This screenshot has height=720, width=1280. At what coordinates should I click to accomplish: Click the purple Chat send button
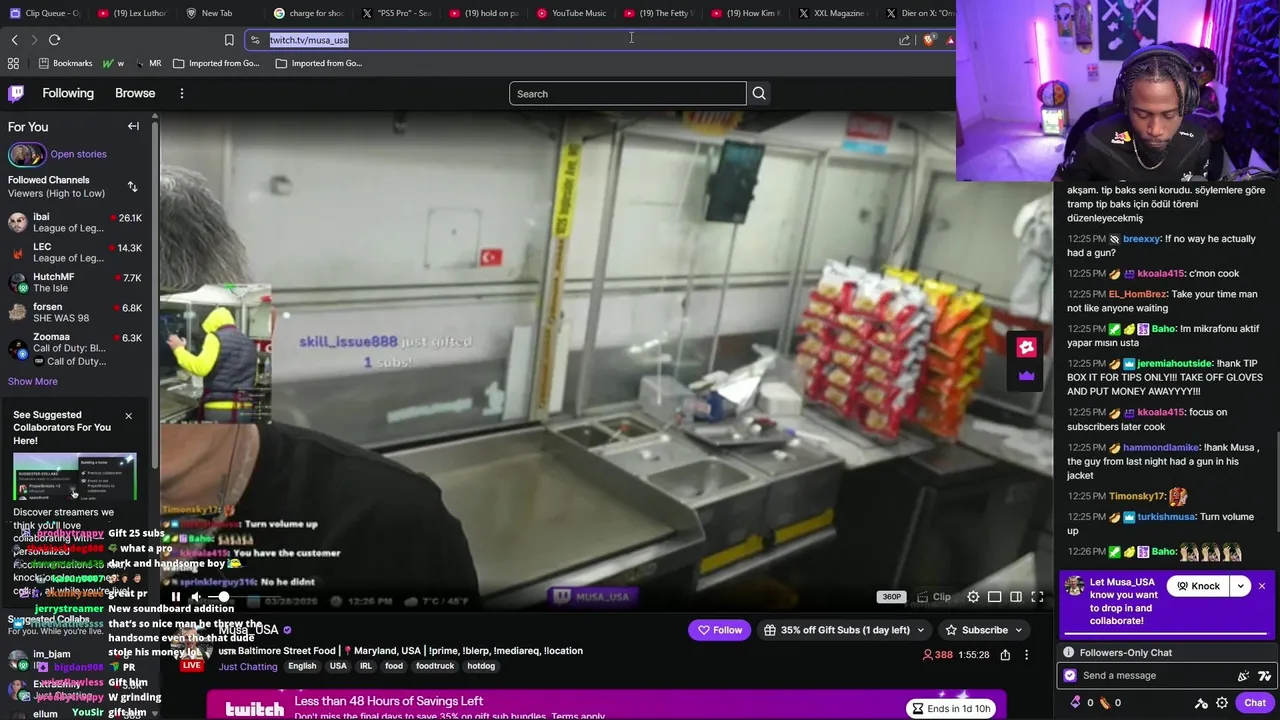pos(1255,703)
